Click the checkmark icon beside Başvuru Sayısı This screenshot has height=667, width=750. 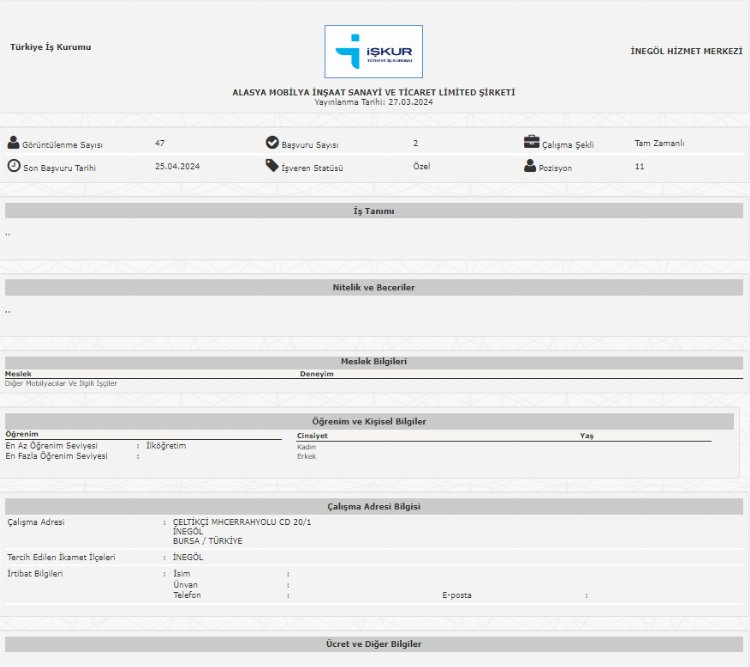pyautogui.click(x=272, y=143)
